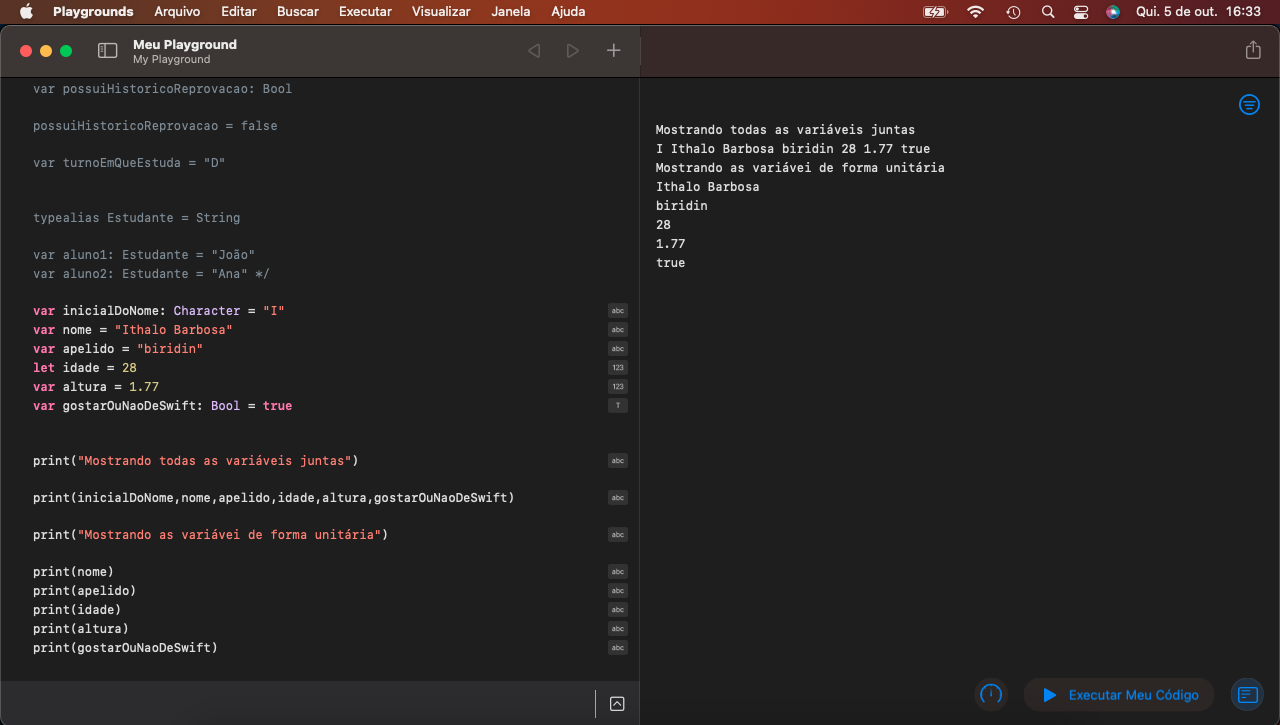View result badge for inicialDoNome line
This screenshot has width=1280, height=725.
tap(618, 311)
